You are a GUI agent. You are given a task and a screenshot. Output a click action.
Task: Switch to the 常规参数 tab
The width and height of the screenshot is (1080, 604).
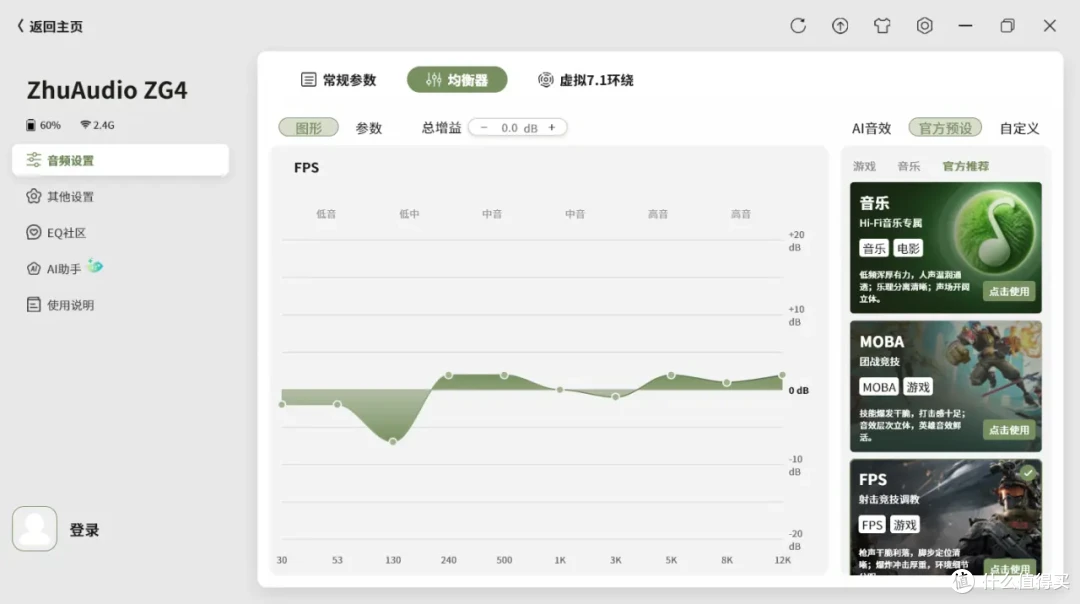click(x=338, y=80)
